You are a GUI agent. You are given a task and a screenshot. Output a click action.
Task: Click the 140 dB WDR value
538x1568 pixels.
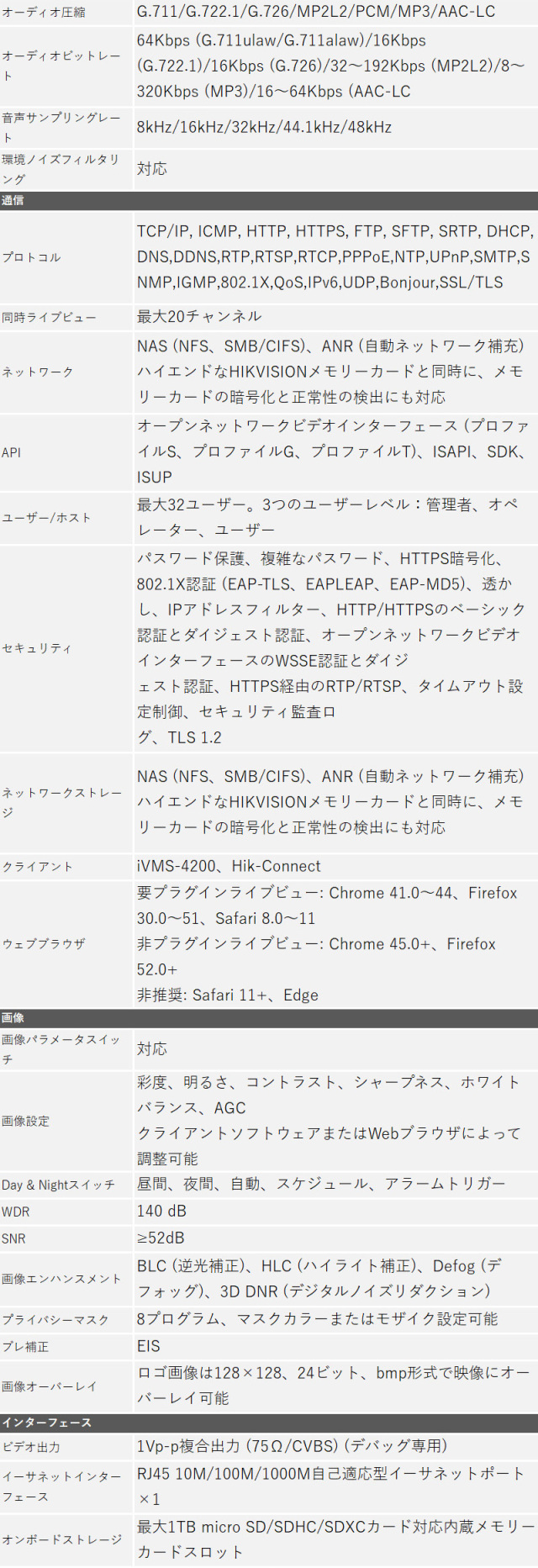click(x=161, y=1212)
